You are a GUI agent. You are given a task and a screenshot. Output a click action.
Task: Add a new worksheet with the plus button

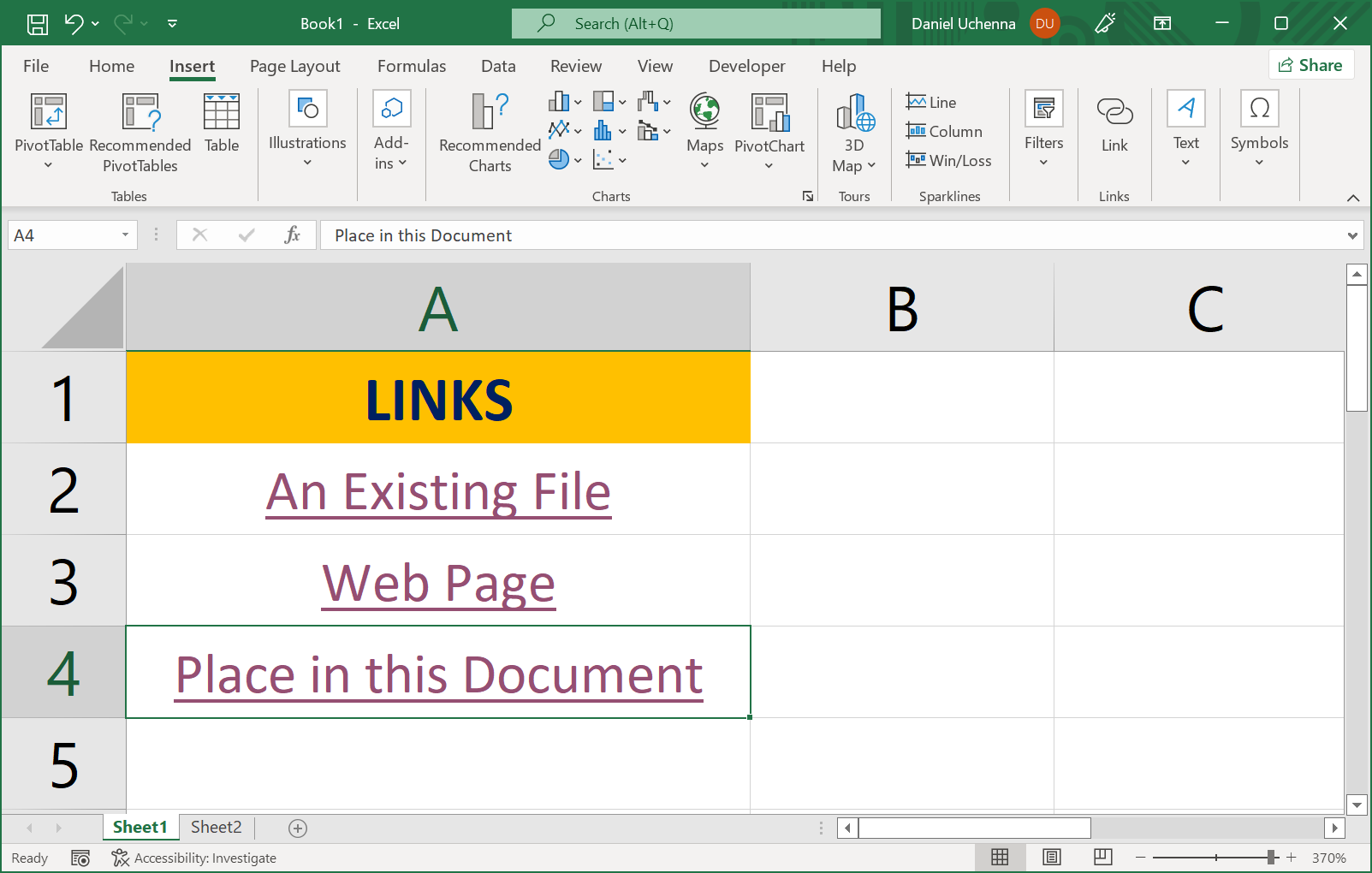(x=297, y=828)
